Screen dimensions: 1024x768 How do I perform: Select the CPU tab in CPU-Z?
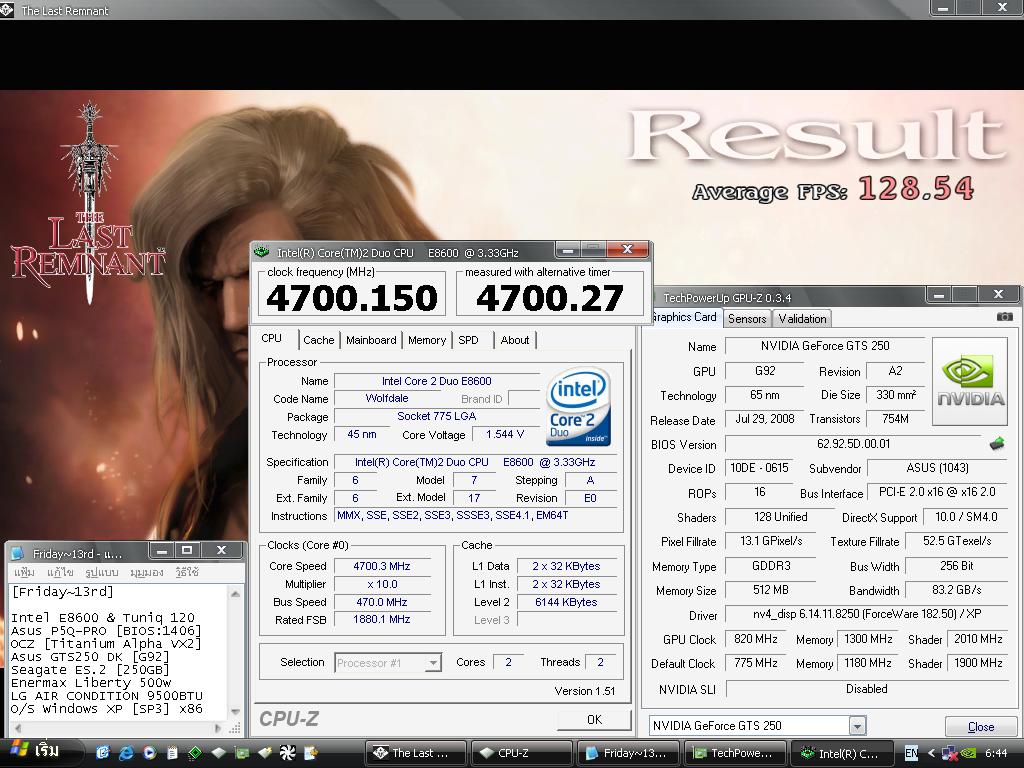[272, 338]
